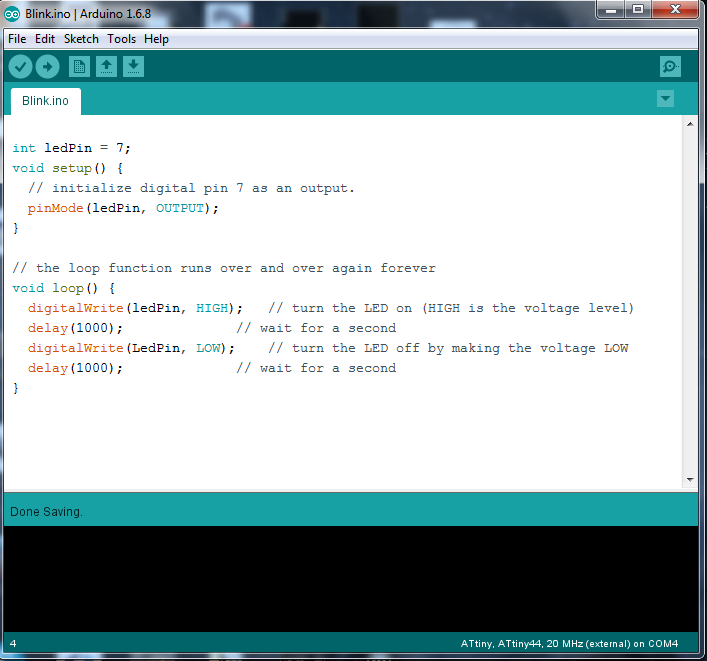Select the Blink.ino tab

click(46, 101)
